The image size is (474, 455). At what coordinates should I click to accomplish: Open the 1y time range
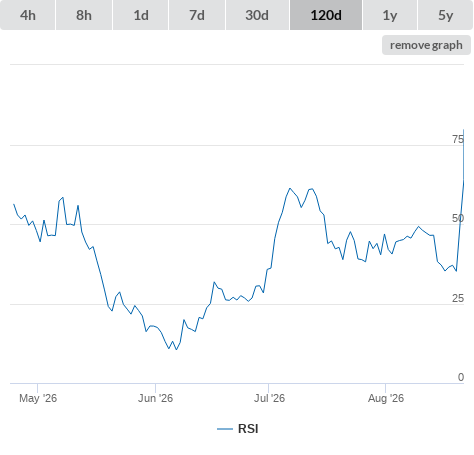click(390, 15)
